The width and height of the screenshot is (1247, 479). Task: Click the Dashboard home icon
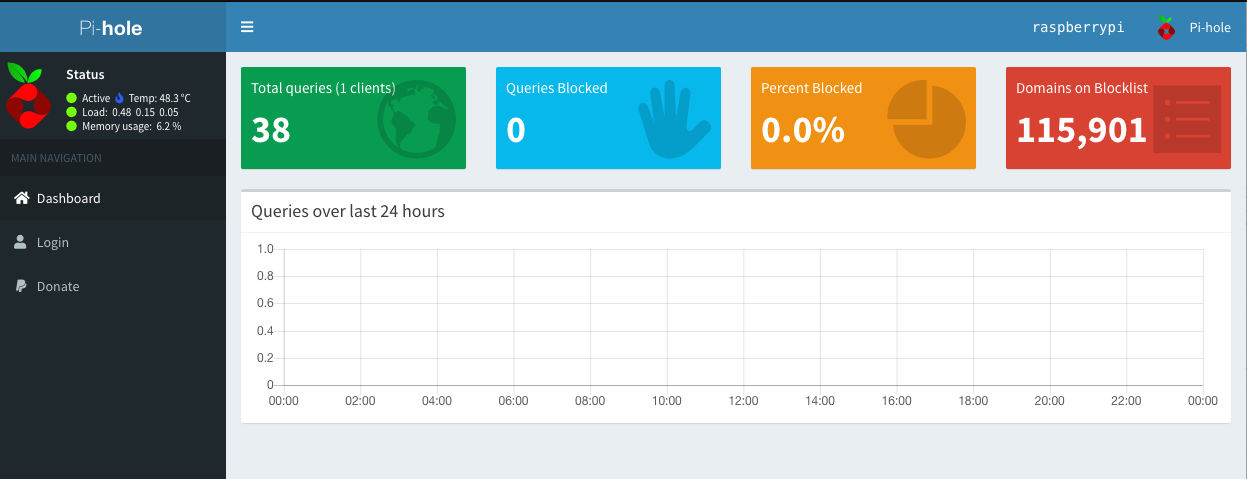point(20,198)
